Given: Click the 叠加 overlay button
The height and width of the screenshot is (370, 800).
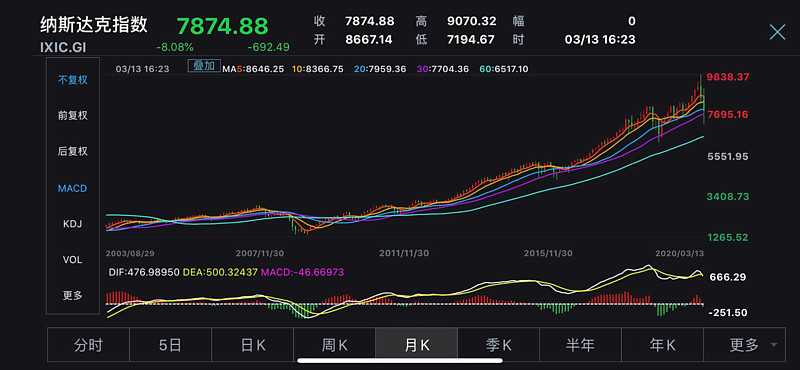Looking at the screenshot, I should click(x=204, y=66).
